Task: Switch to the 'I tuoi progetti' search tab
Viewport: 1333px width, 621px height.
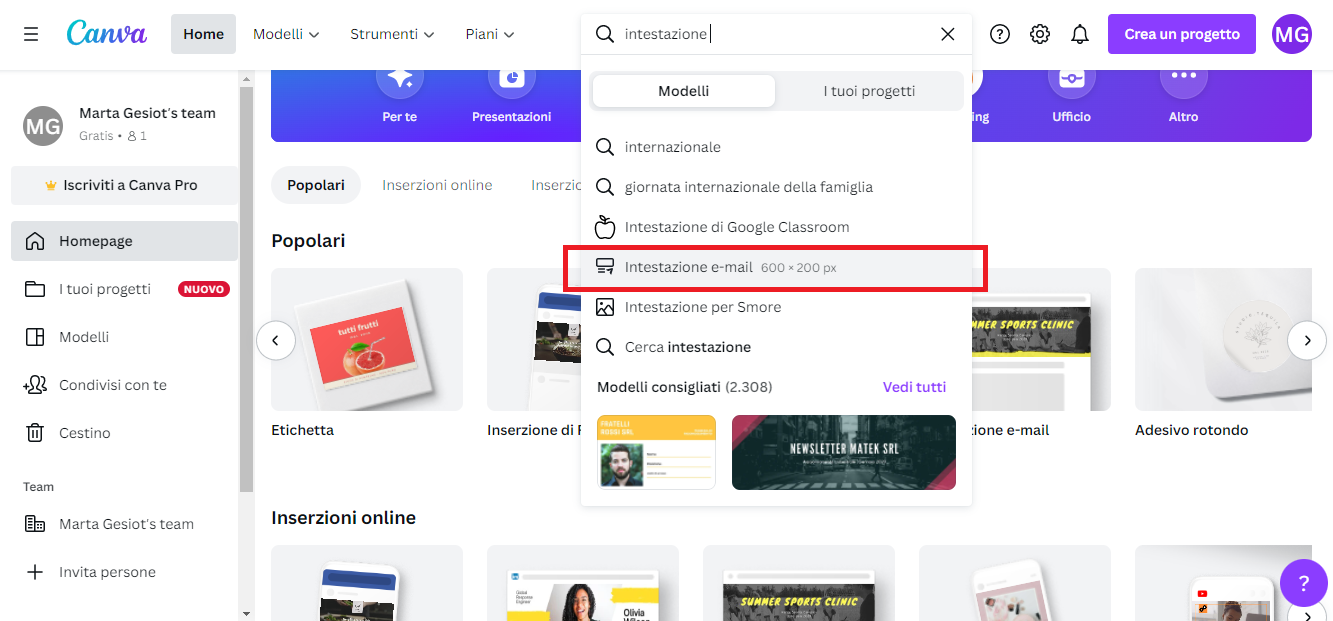Action: pyautogui.click(x=868, y=90)
